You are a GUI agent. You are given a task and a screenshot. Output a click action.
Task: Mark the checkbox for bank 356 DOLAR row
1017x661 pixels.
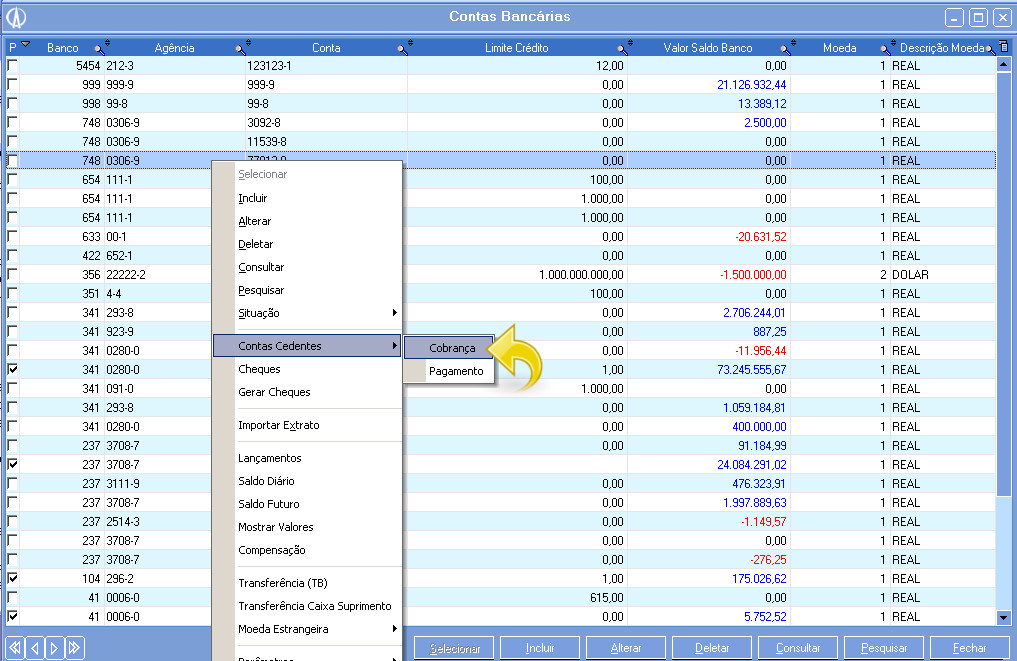[x=12, y=274]
